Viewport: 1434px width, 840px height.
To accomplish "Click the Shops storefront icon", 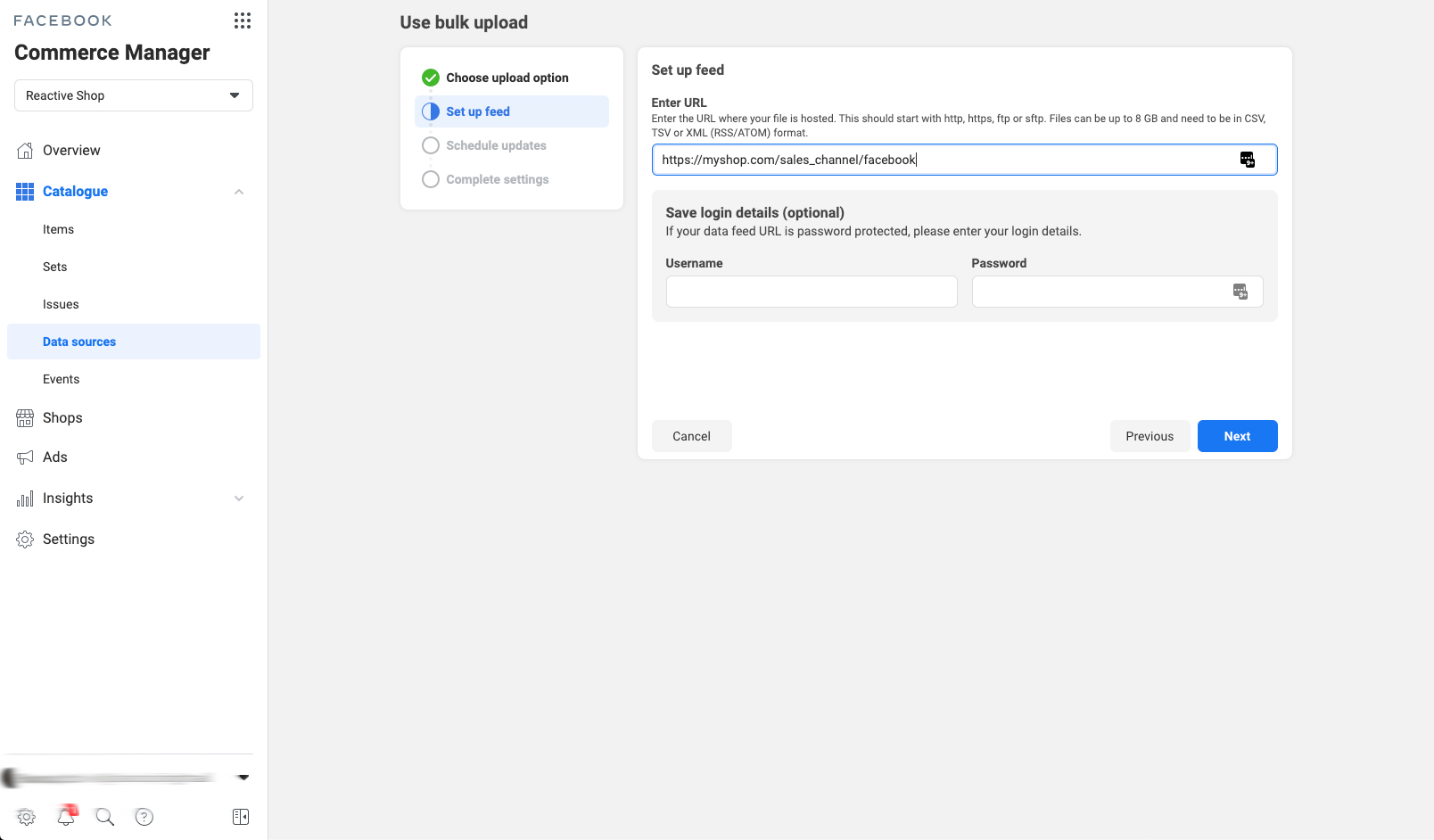I will (x=25, y=418).
